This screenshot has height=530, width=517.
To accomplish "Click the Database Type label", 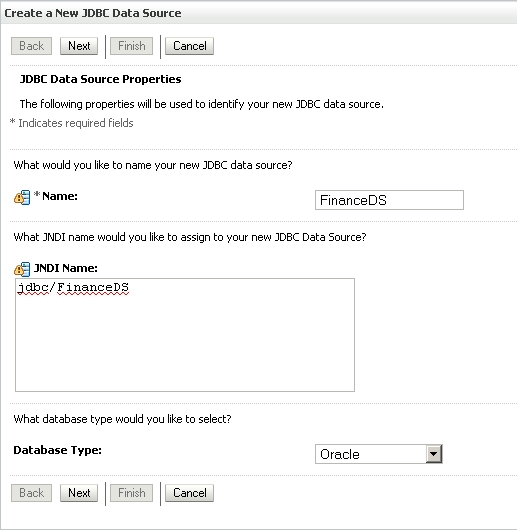I will click(57, 450).
